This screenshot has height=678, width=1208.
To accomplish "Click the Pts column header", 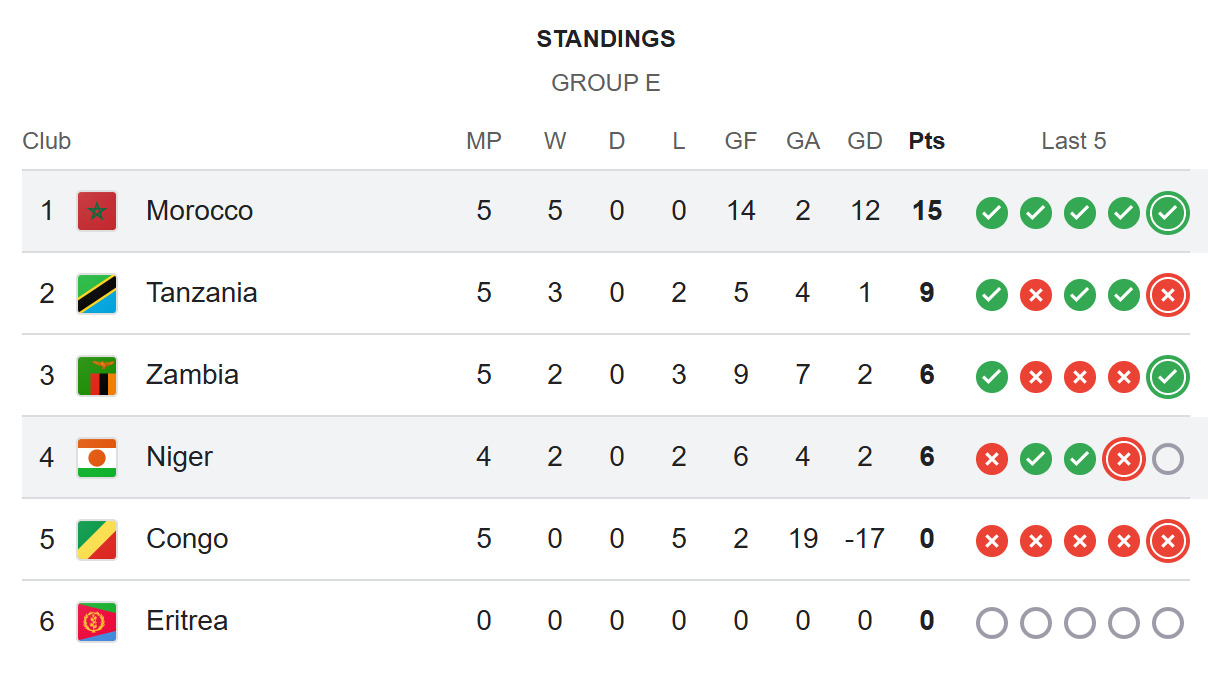I will (927, 141).
